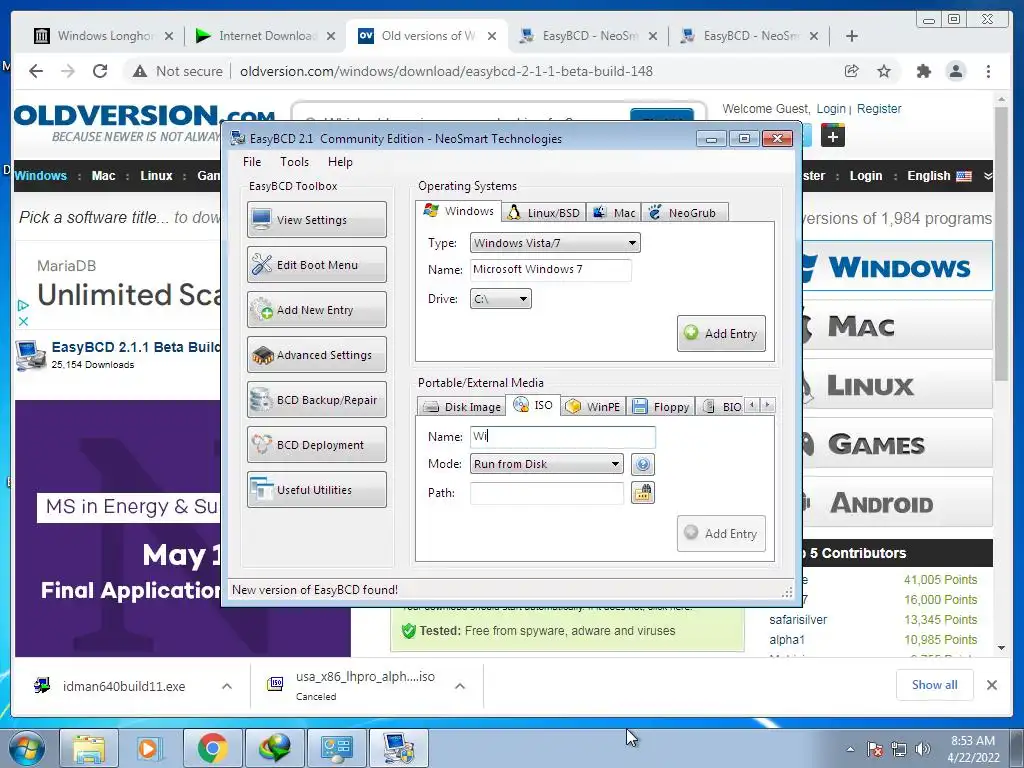Expand the English language selector
Screen dimensions: 1024x768
click(949, 176)
